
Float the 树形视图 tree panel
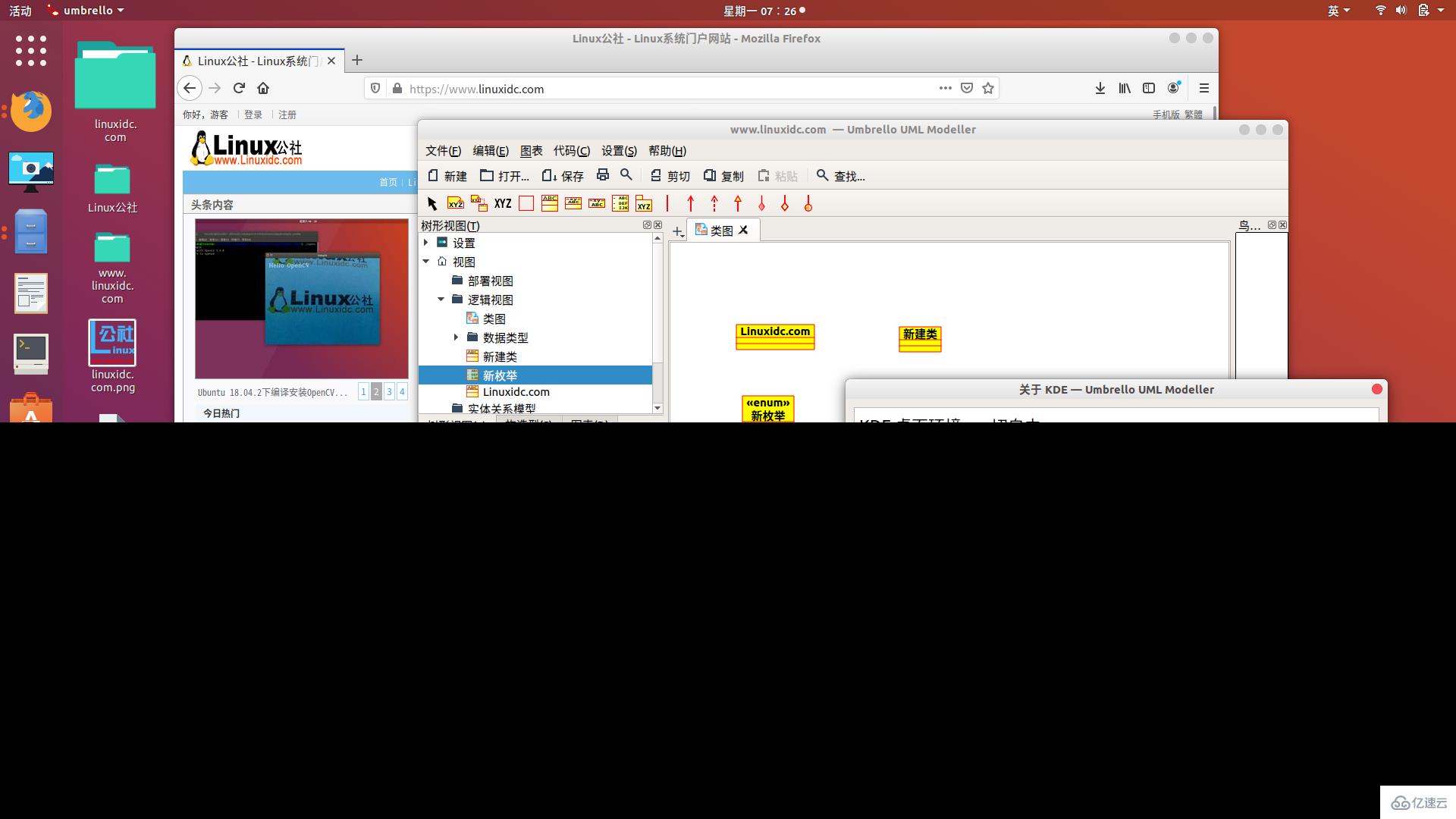647,225
